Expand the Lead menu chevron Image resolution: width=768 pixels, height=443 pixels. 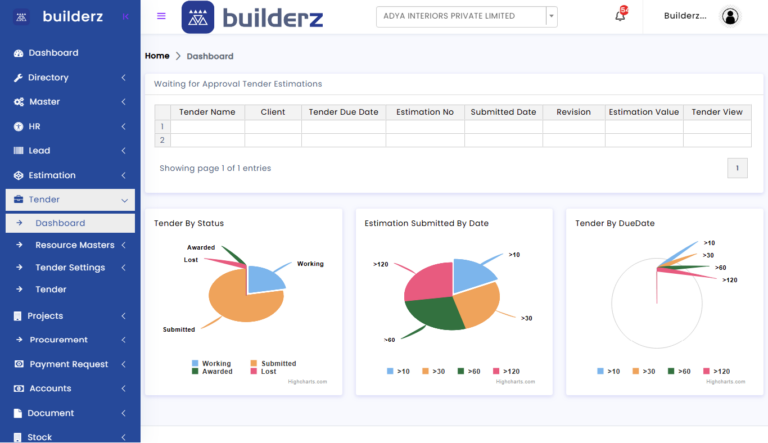[123, 150]
